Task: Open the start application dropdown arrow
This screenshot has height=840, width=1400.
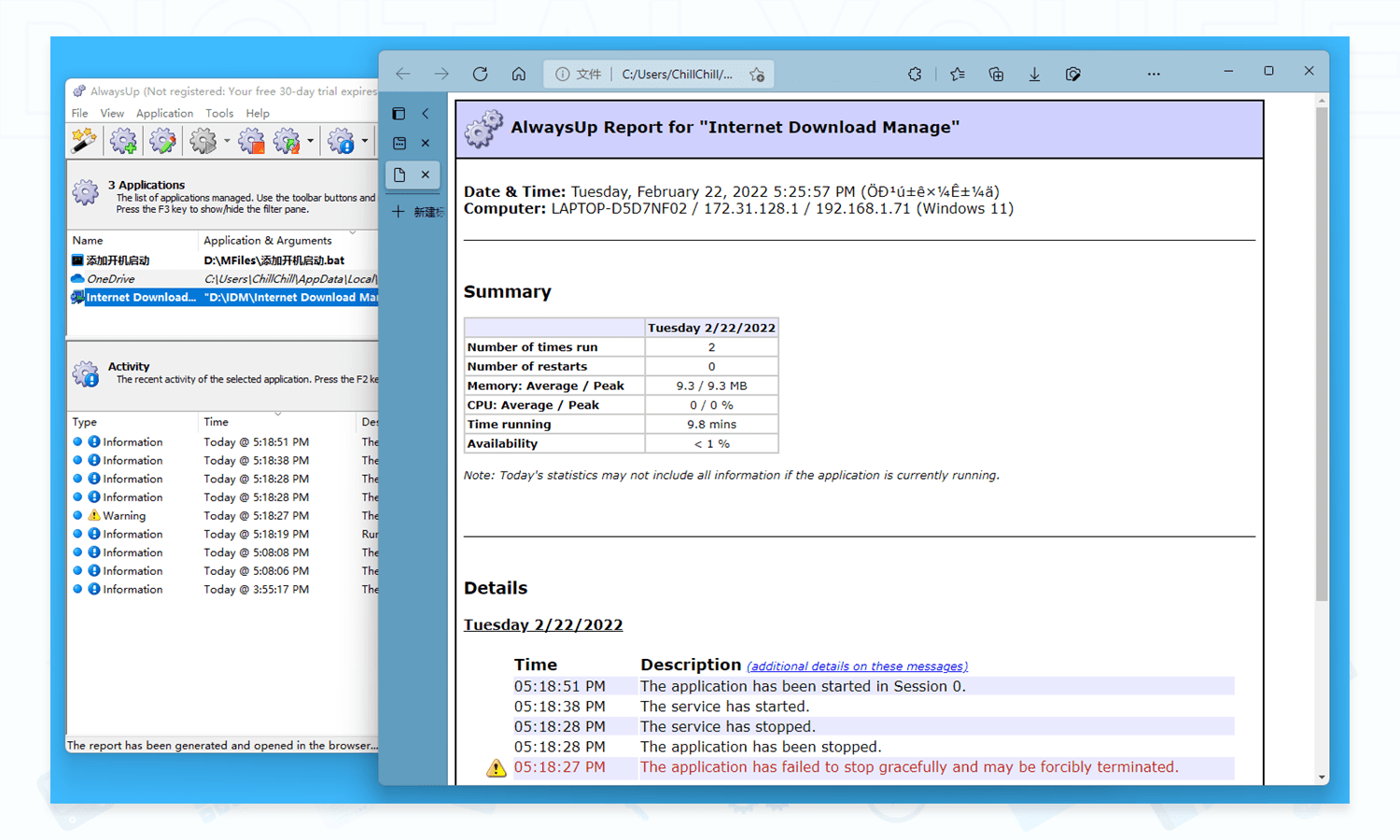Action: point(227,141)
